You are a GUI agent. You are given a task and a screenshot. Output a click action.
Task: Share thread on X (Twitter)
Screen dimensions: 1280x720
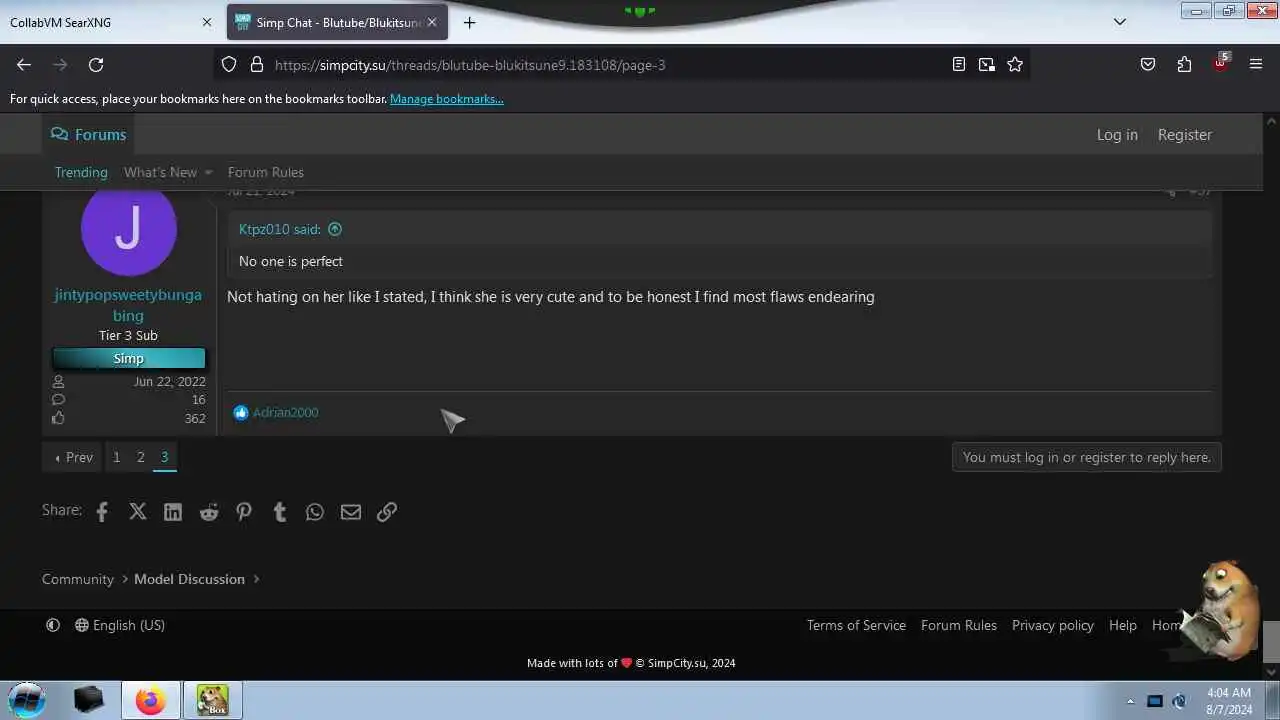[138, 512]
